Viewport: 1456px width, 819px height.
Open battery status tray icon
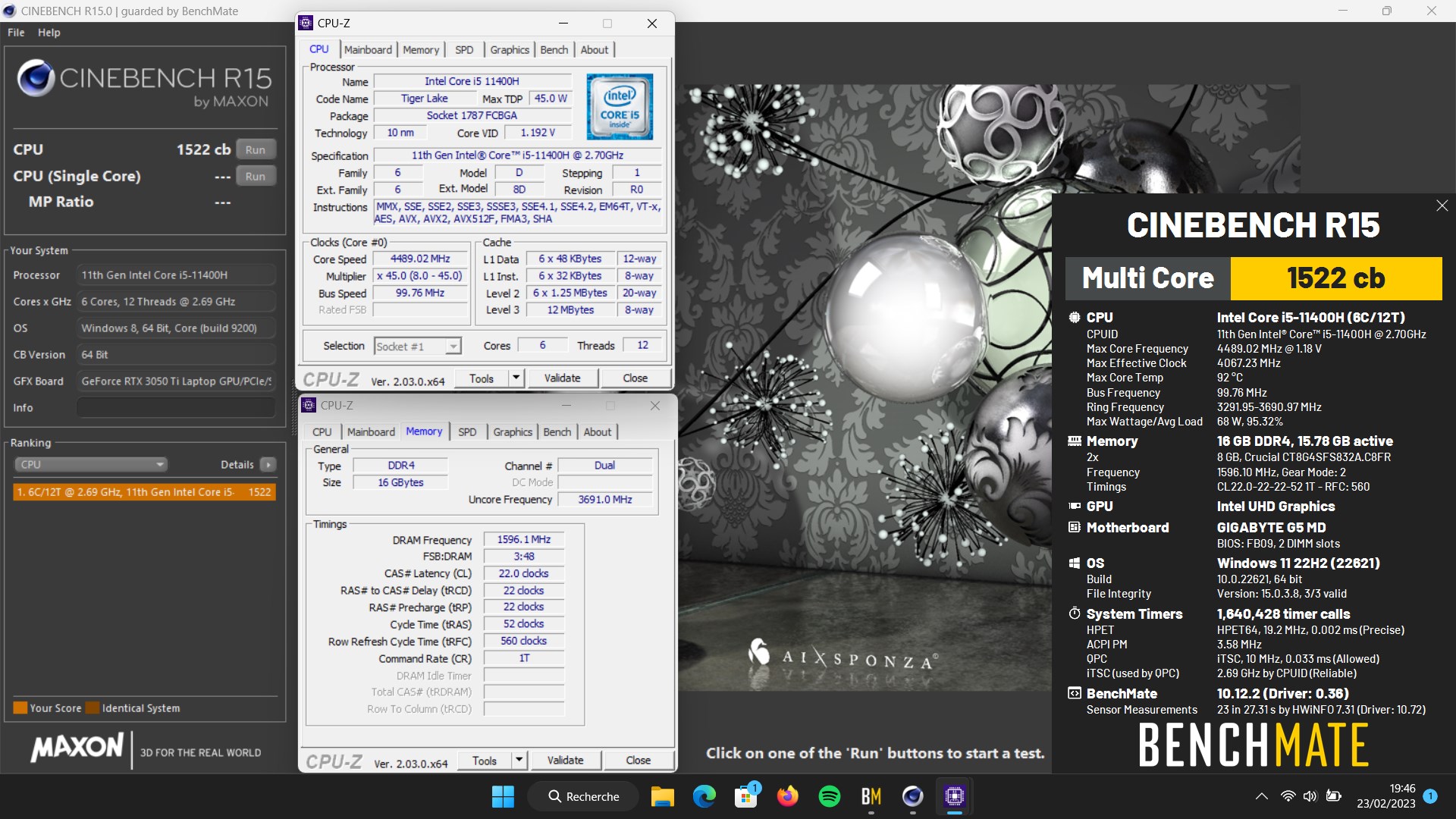pos(1333,796)
